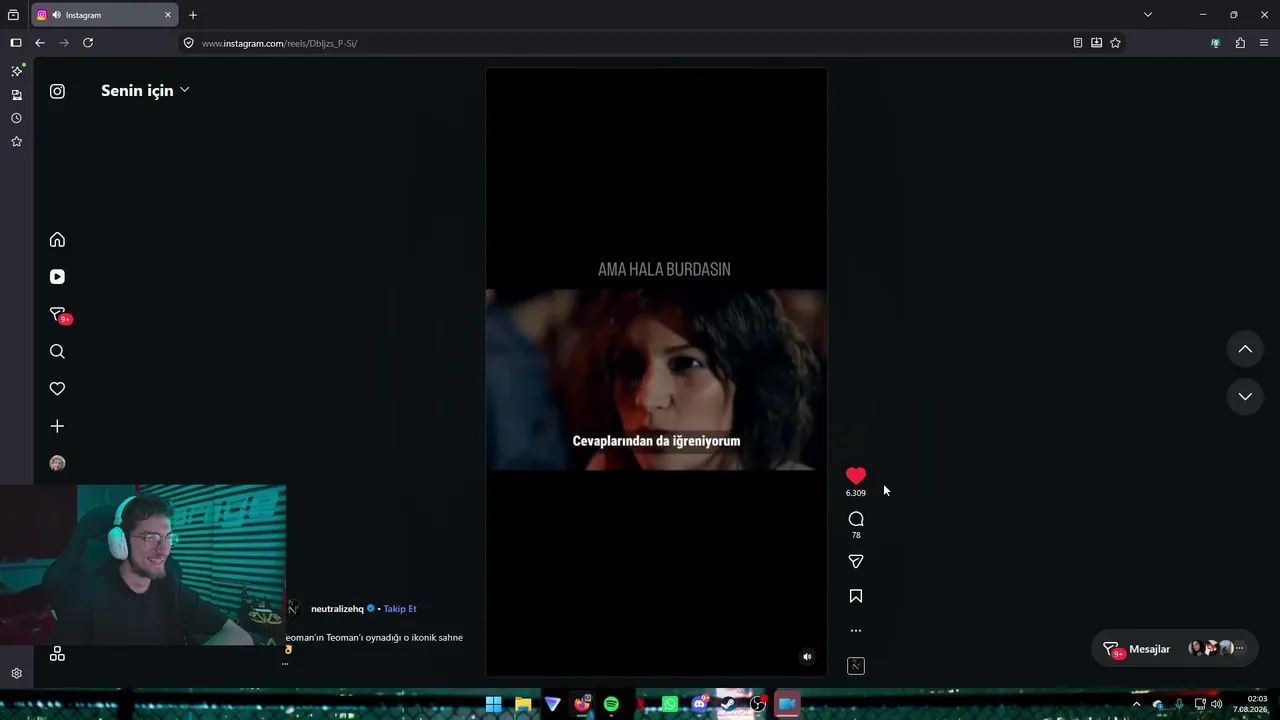Viewport: 1280px width, 720px height.
Task: Reload the Instagram page
Action: (88, 43)
